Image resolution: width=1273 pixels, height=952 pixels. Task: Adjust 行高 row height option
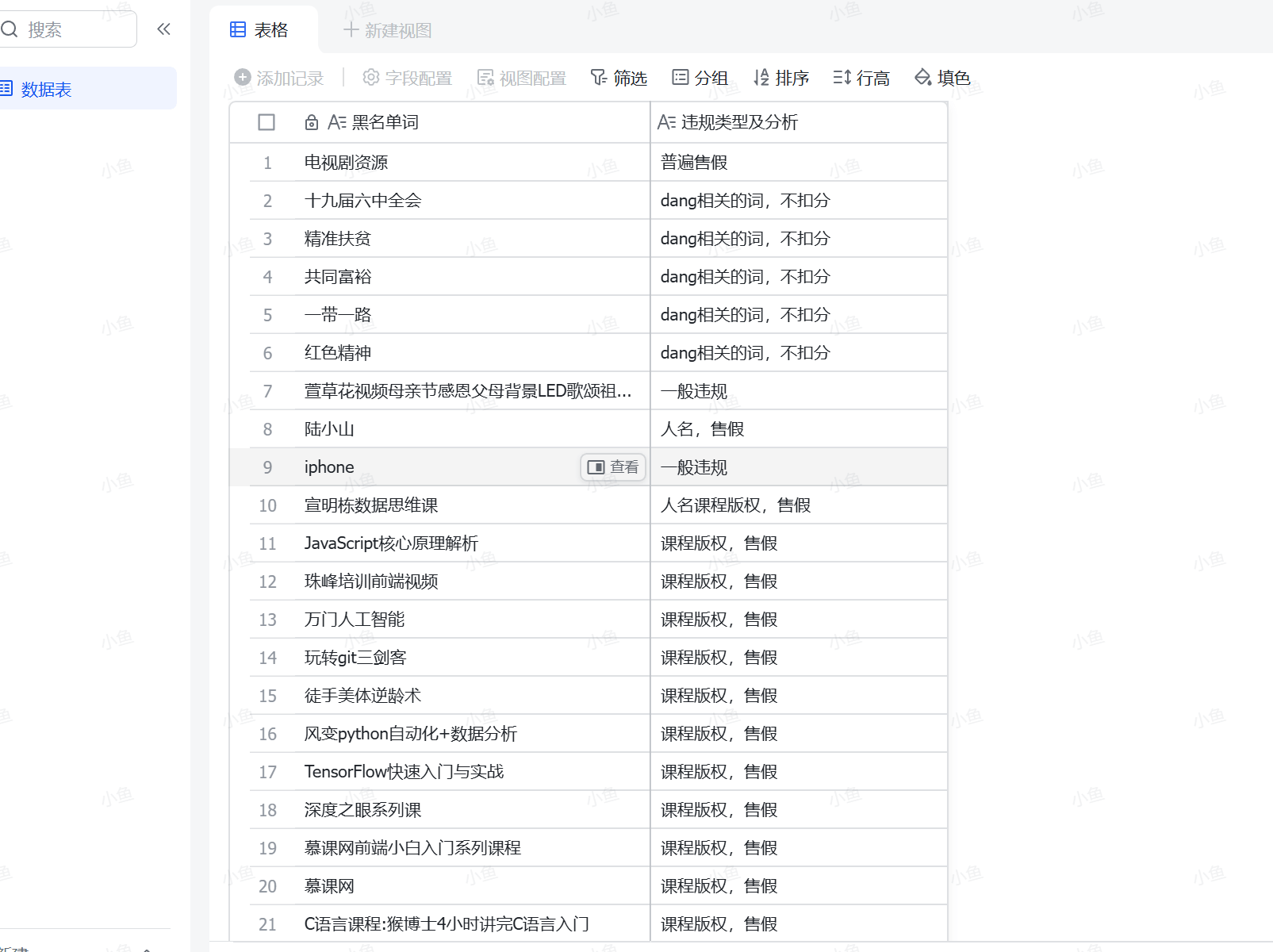tap(861, 77)
